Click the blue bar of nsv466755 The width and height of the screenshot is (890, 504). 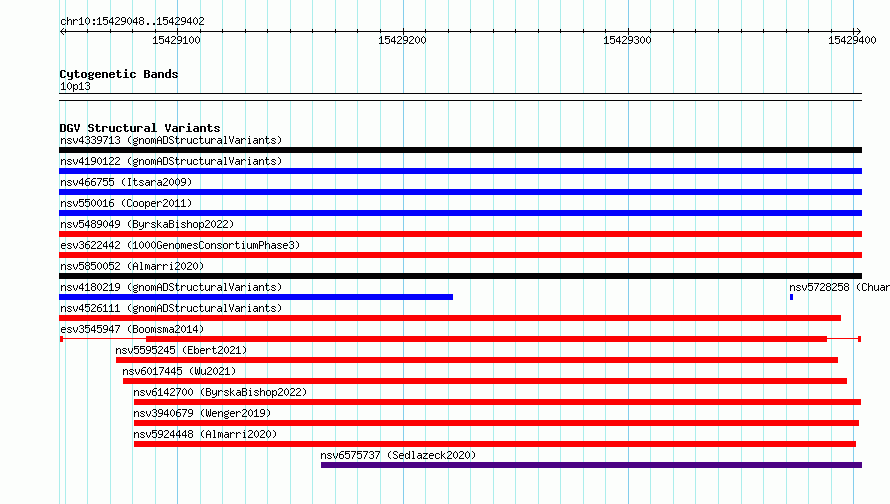click(x=460, y=192)
